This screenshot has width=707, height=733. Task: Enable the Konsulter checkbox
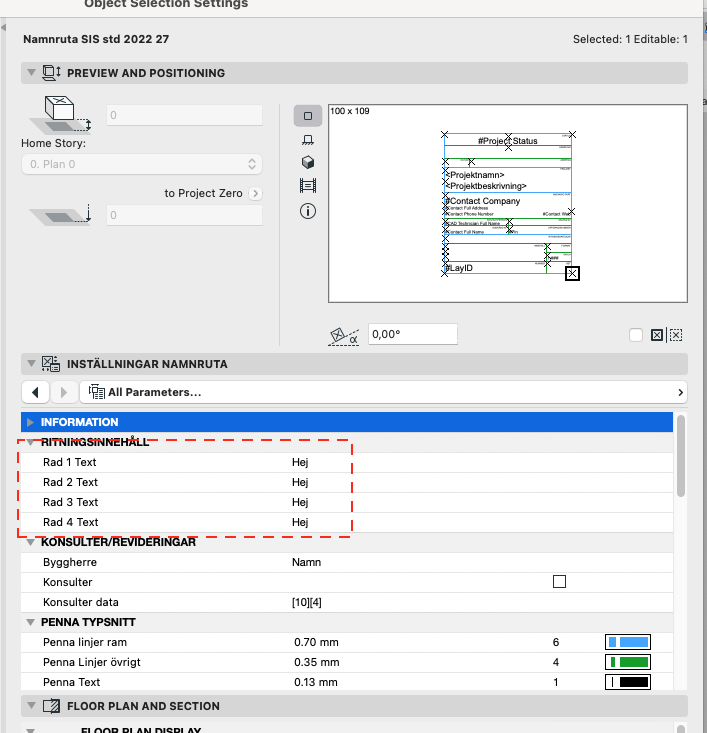[x=560, y=582]
